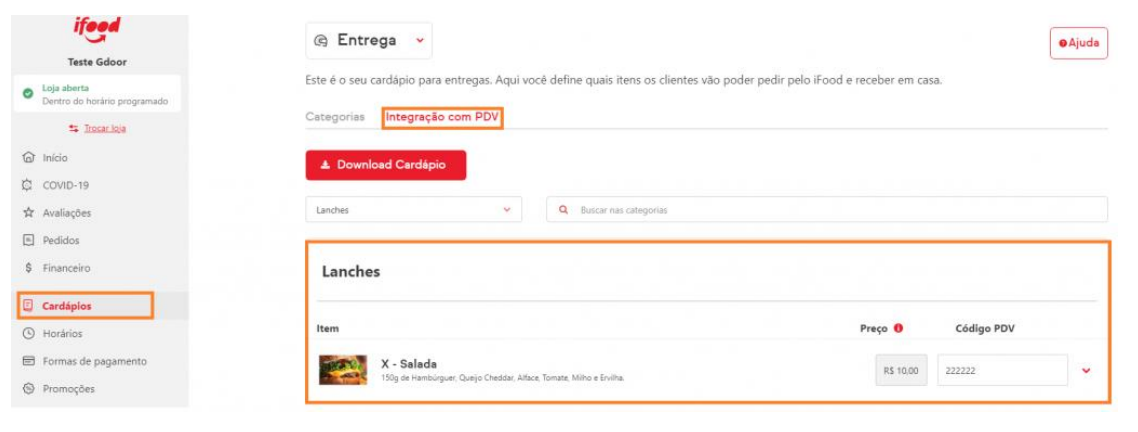Click the clock icon beside Horários
The width and height of the screenshot is (1138, 432).
pyautogui.click(x=28, y=334)
